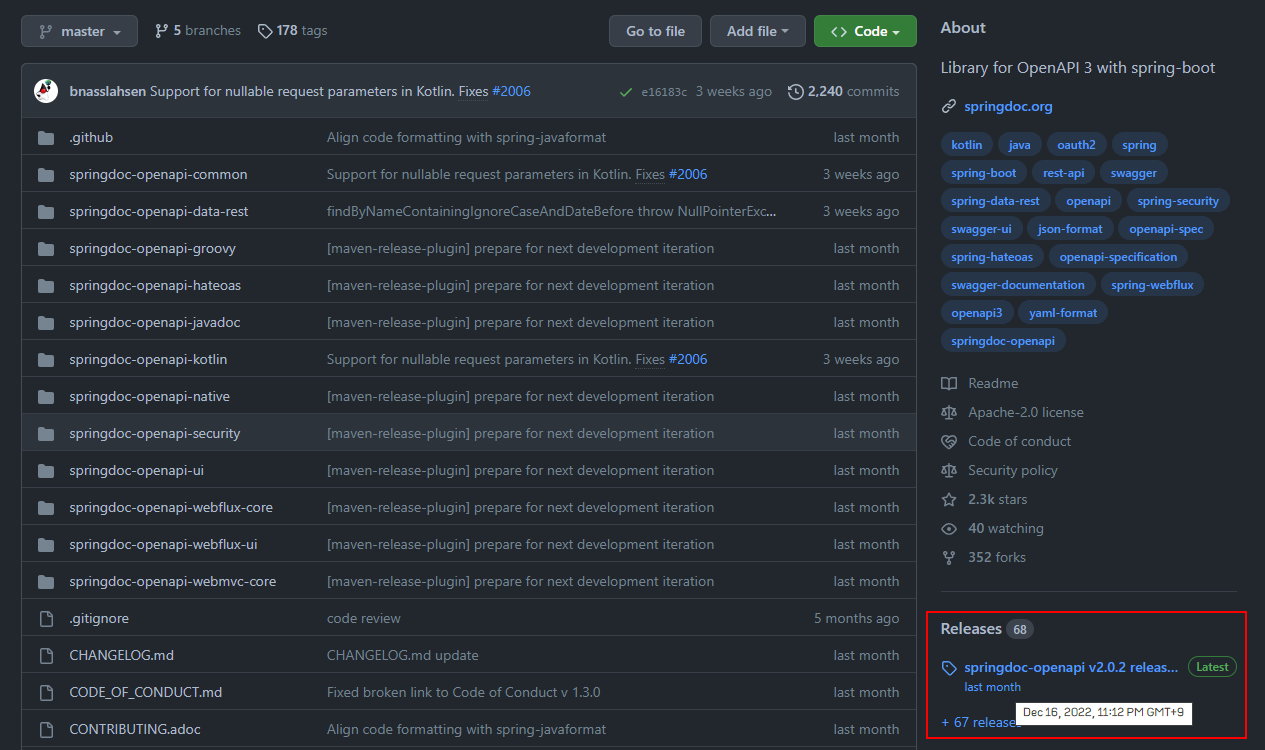This screenshot has height=750, width=1265.
Task: Open 'CHANGELOG.md update' commit message
Action: click(403, 655)
